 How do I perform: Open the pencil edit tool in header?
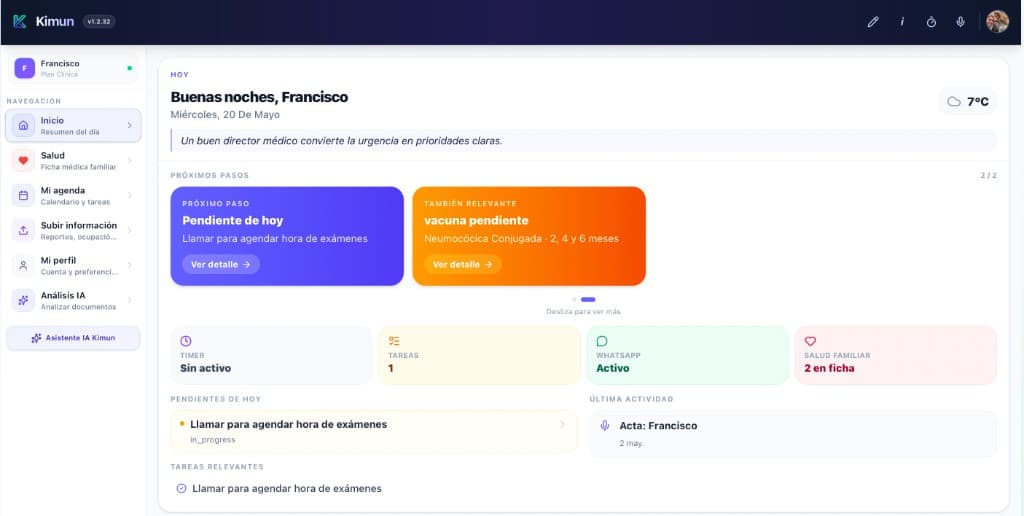(x=872, y=22)
